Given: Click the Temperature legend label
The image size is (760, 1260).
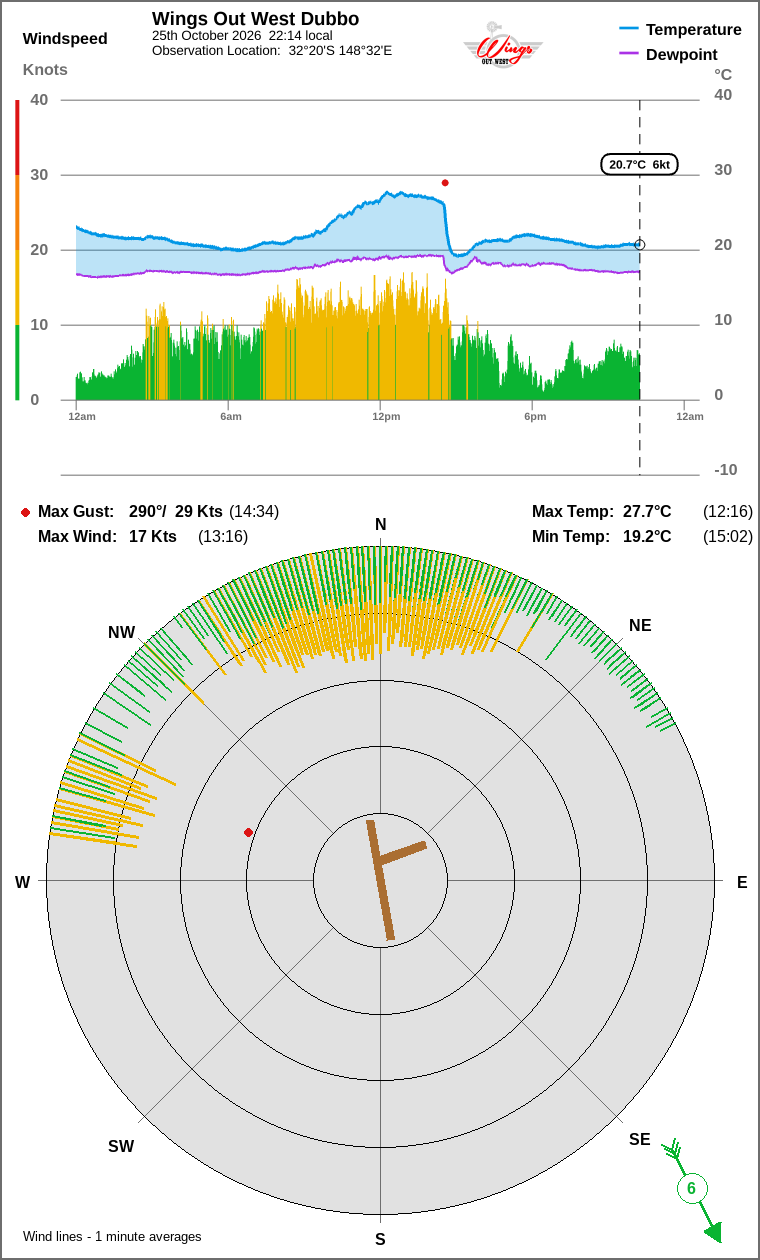Looking at the screenshot, I should pos(694,29).
